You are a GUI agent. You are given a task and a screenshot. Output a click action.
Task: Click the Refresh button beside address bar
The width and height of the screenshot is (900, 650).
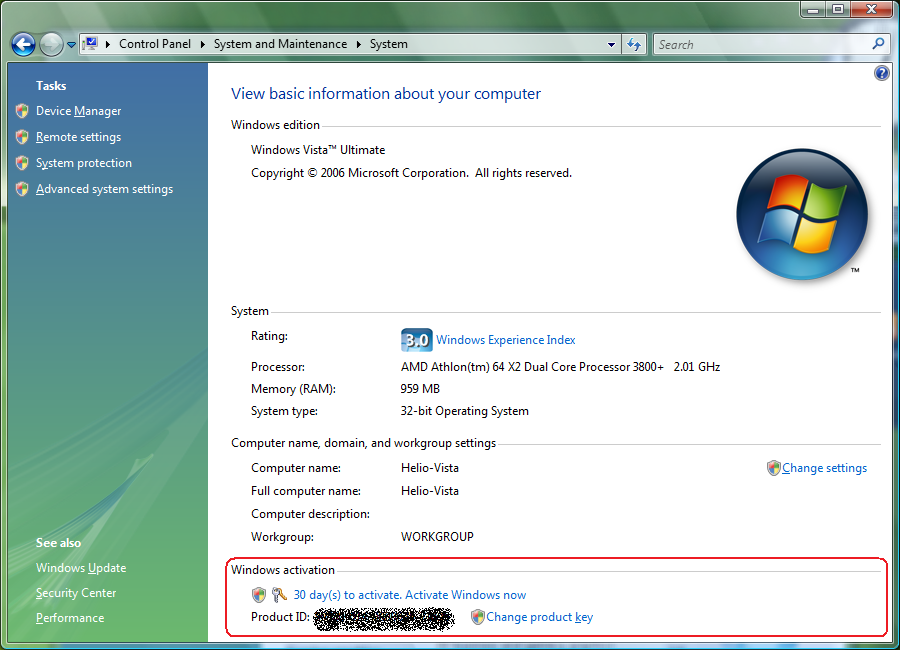634,44
